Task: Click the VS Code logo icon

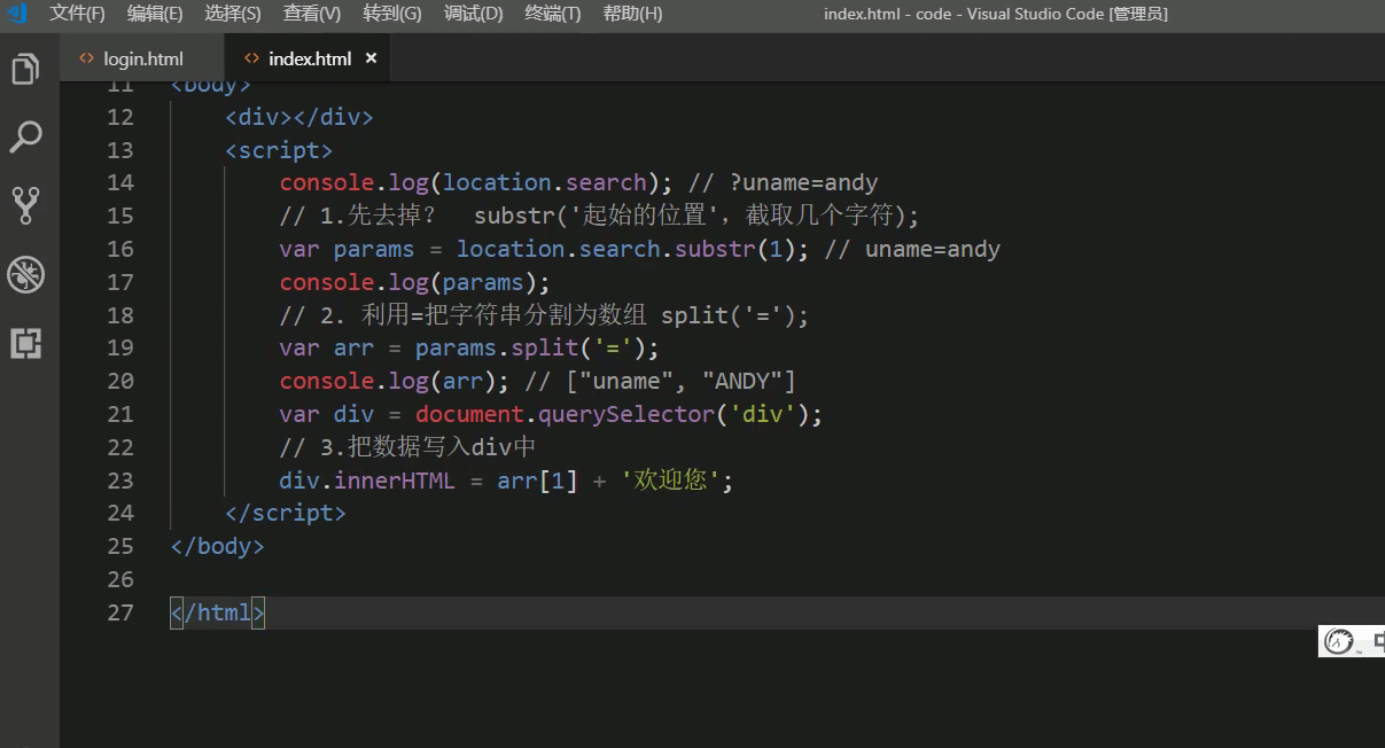Action: point(16,13)
